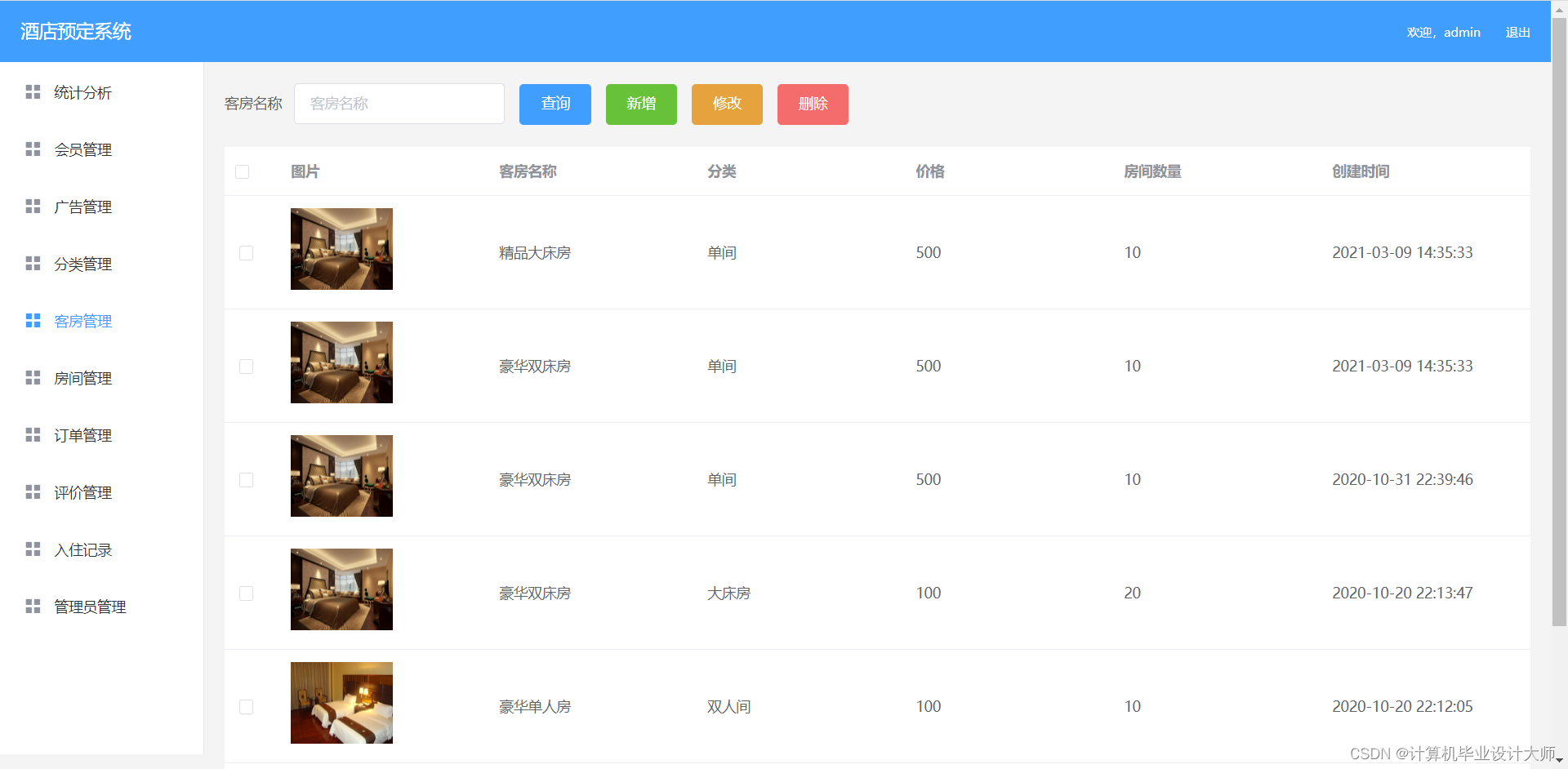Click the green 新增 button
Viewport: 1568px width, 769px height.
tap(641, 104)
